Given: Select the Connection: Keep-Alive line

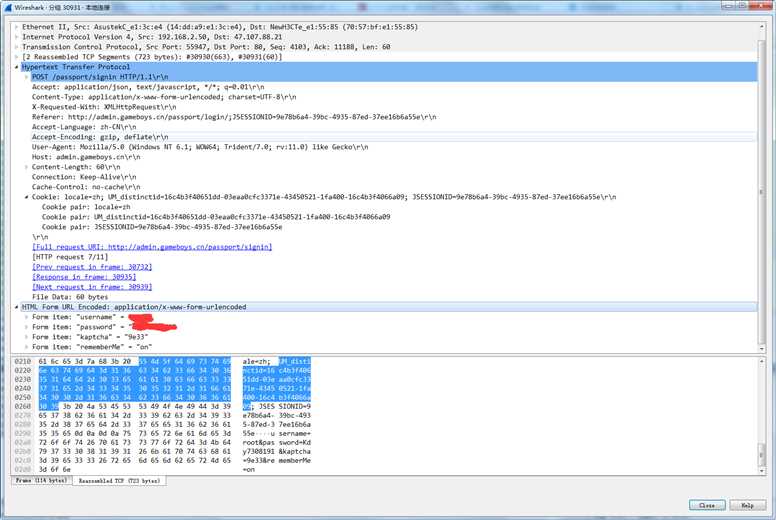Looking at the screenshot, I should pos(84,177).
